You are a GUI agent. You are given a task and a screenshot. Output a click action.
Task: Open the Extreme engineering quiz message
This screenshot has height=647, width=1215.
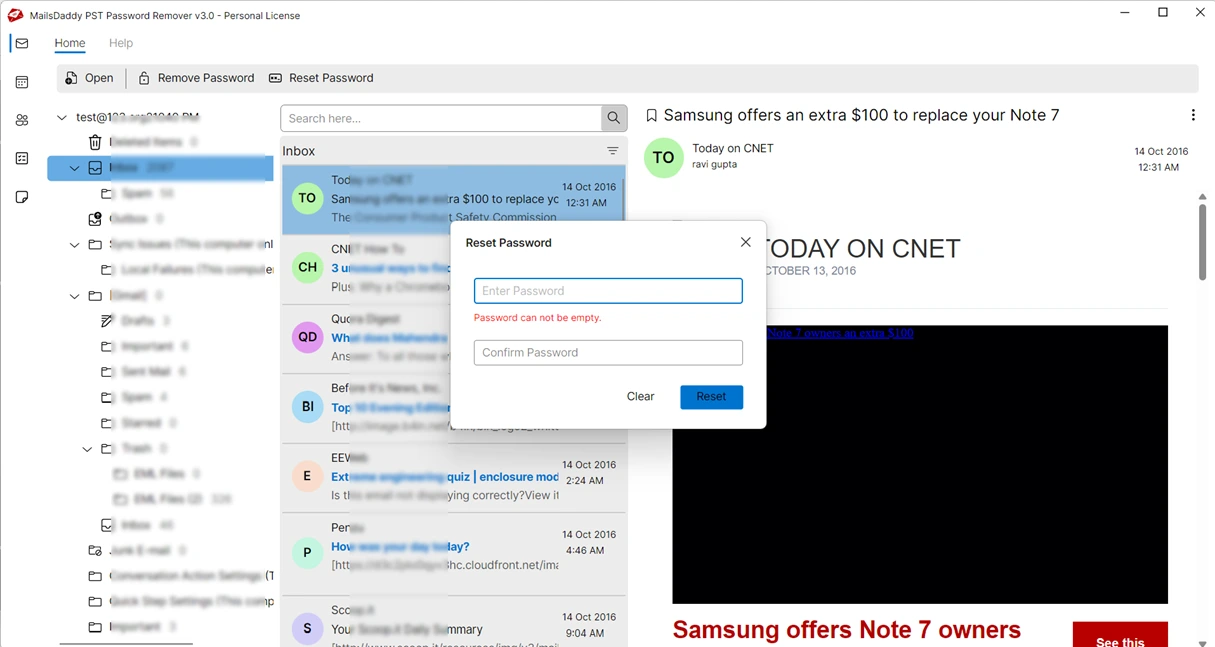click(454, 478)
